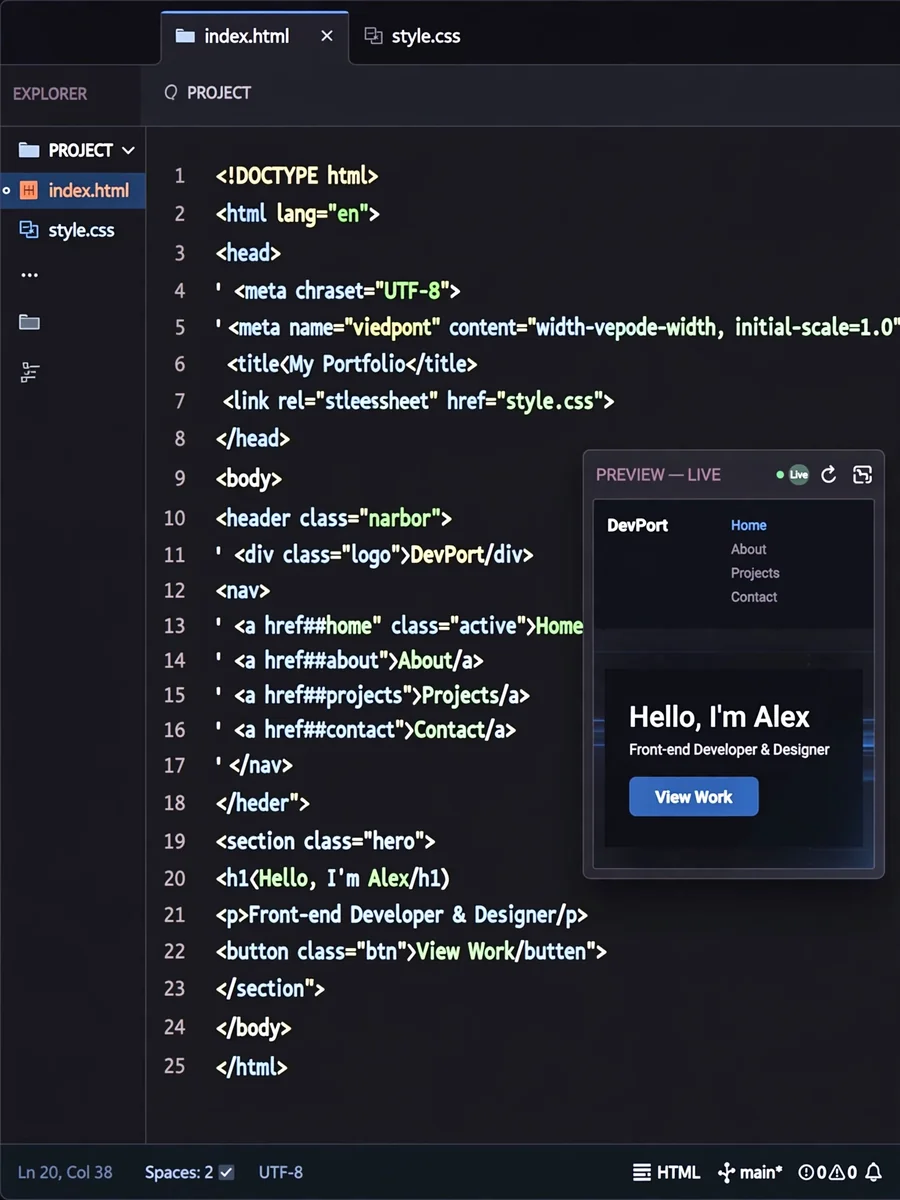Click the header class="narbor" line
Image resolution: width=900 pixels, height=1200 pixels.
334,518
